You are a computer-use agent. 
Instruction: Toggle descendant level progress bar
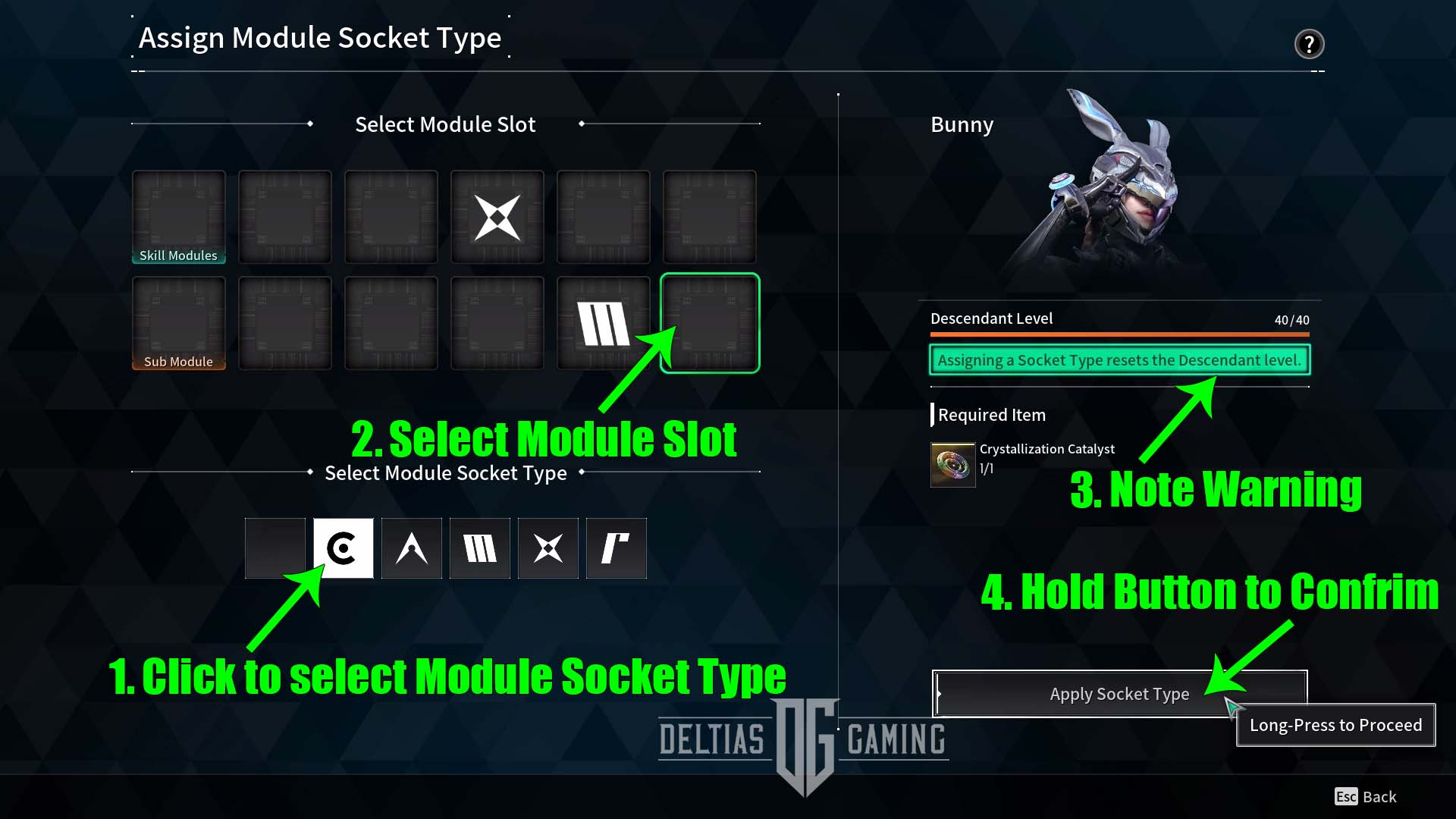pos(1120,335)
